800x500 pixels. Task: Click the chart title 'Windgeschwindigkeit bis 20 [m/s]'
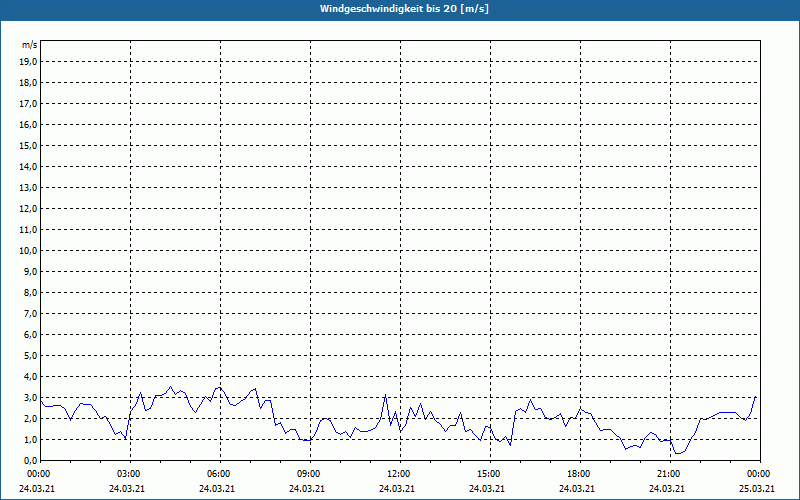[404, 9]
